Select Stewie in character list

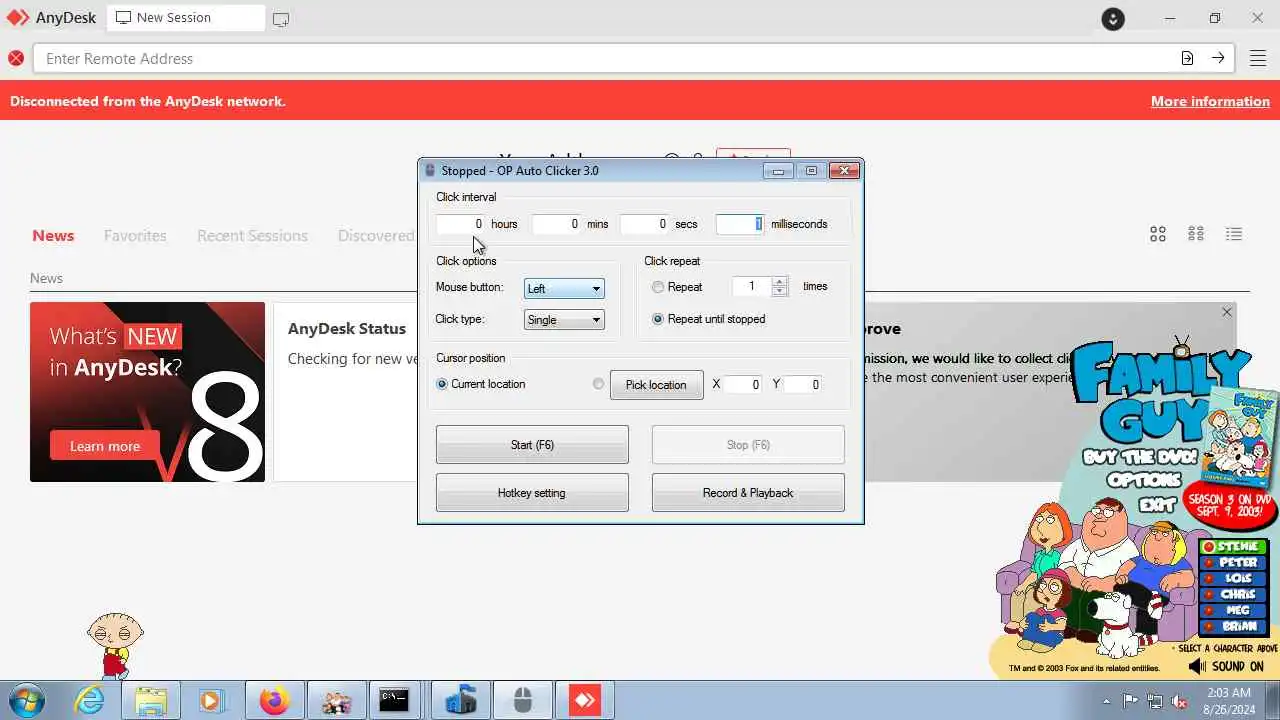click(x=1234, y=547)
